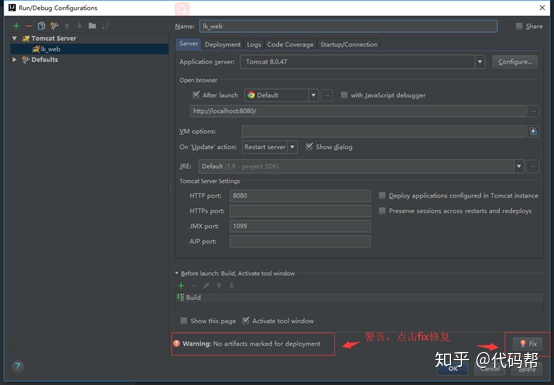Open Default browser dropdown
The width and height of the screenshot is (554, 385).
coord(313,95)
